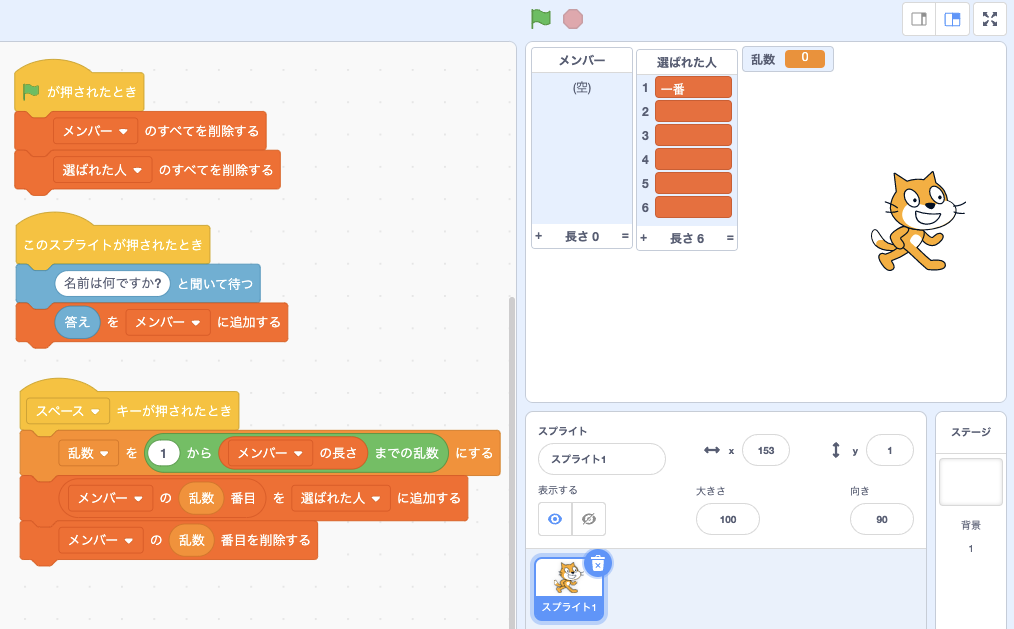
Task: Select item 6 in 選ばれた人 list
Action: click(x=693, y=207)
